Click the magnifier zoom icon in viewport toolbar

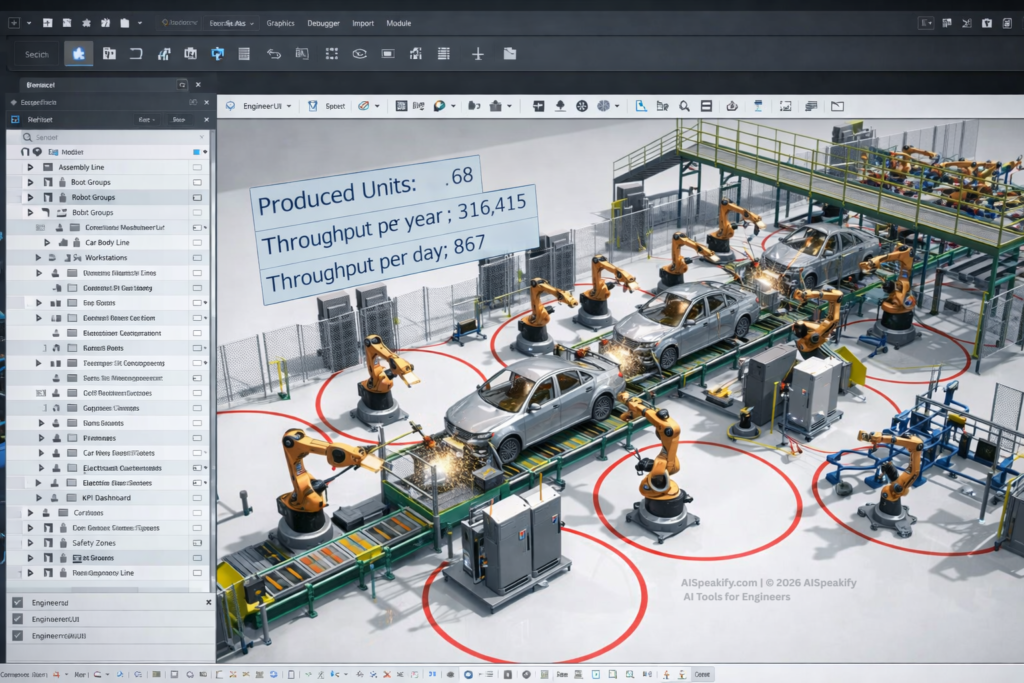pyautogui.click(x=685, y=106)
